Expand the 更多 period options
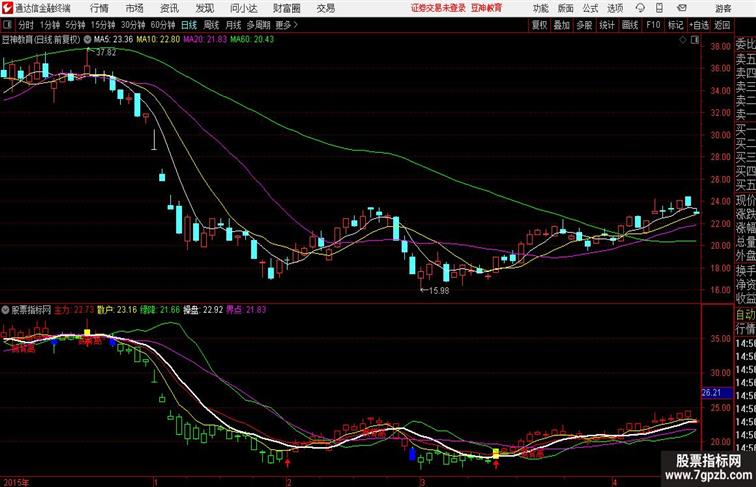This screenshot has height=487, width=756. pos(286,25)
